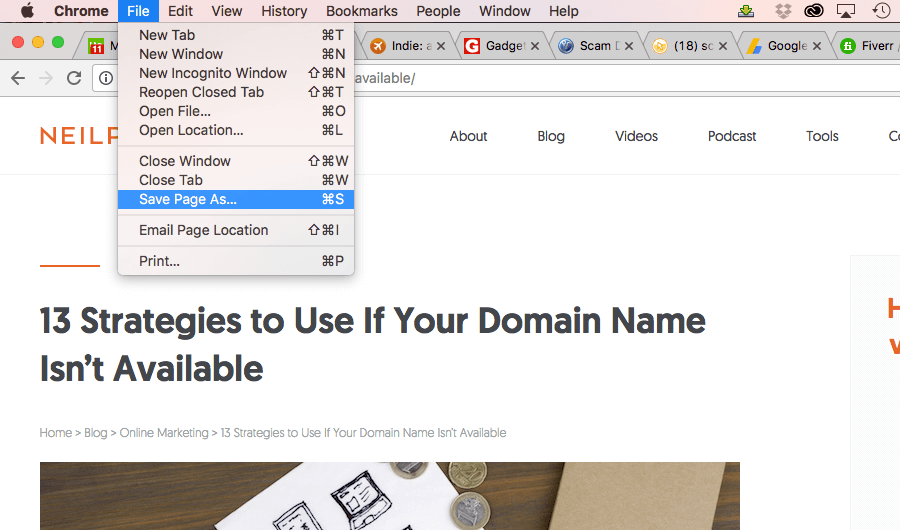Click the Home breadcrumb link

pyautogui.click(x=56, y=432)
